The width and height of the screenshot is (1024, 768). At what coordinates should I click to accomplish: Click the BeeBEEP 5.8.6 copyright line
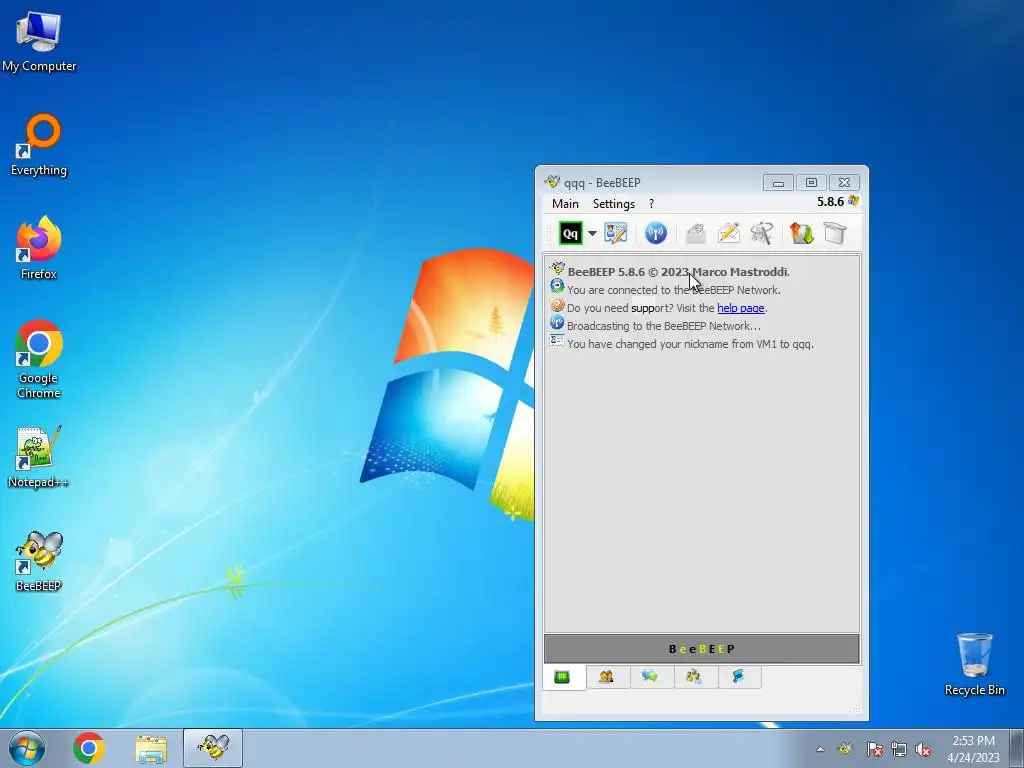679,272
